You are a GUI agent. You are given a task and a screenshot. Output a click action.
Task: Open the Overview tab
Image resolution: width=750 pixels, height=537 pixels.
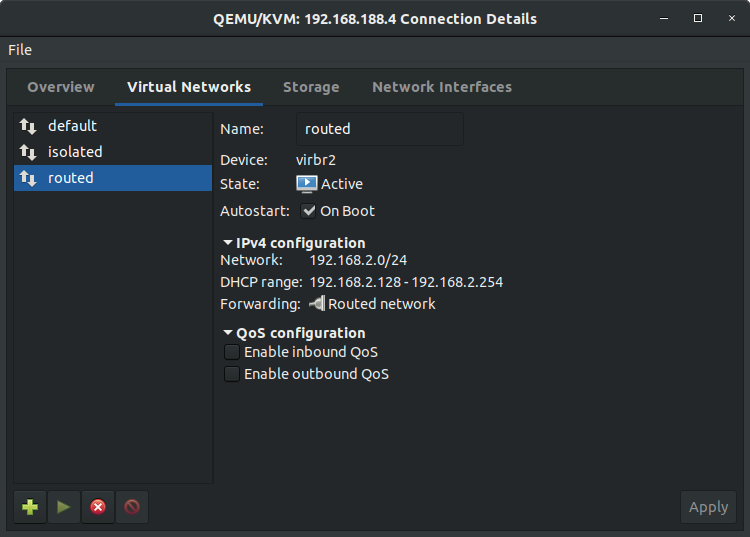click(x=61, y=87)
